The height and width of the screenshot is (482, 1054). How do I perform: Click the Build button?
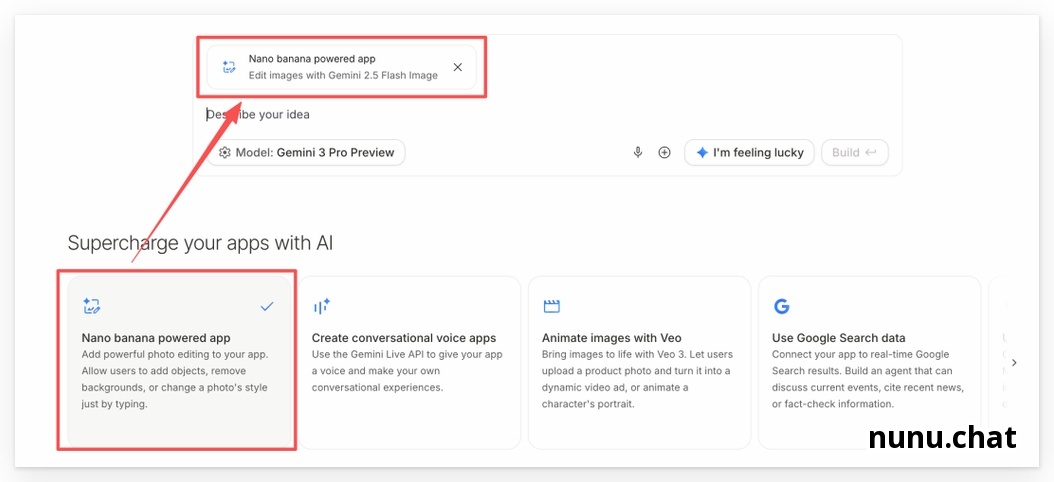pos(854,153)
